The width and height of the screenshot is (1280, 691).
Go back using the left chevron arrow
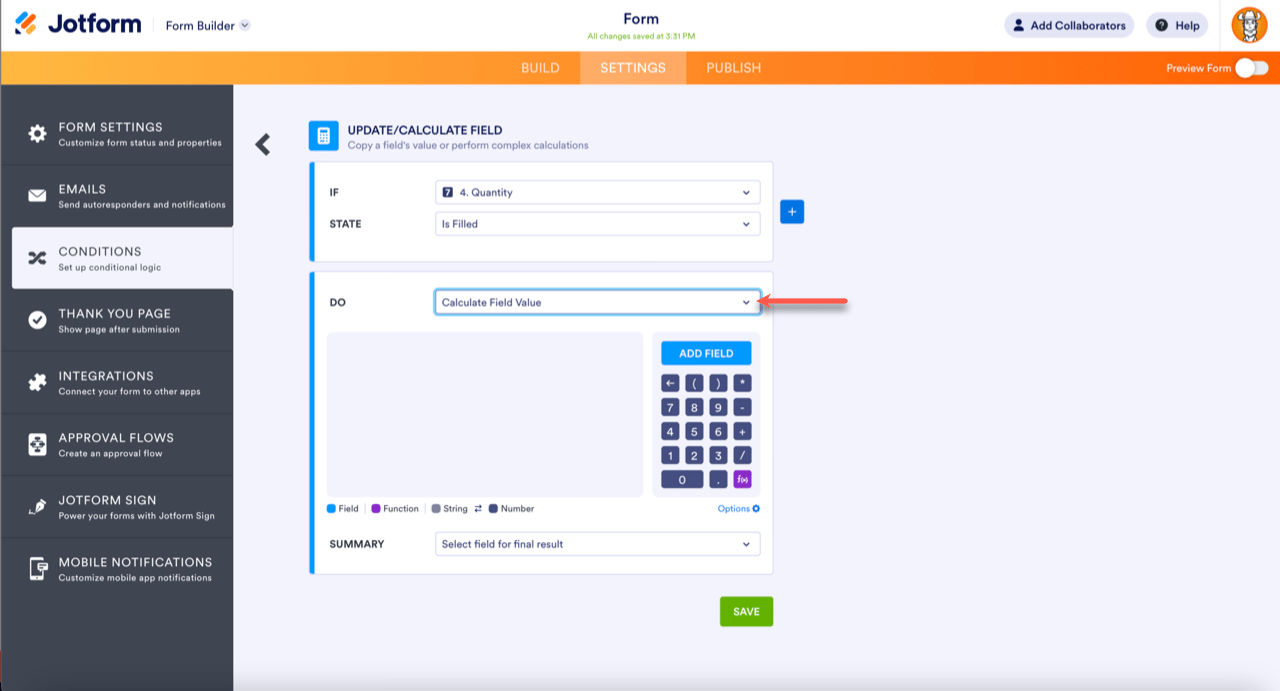(x=263, y=145)
